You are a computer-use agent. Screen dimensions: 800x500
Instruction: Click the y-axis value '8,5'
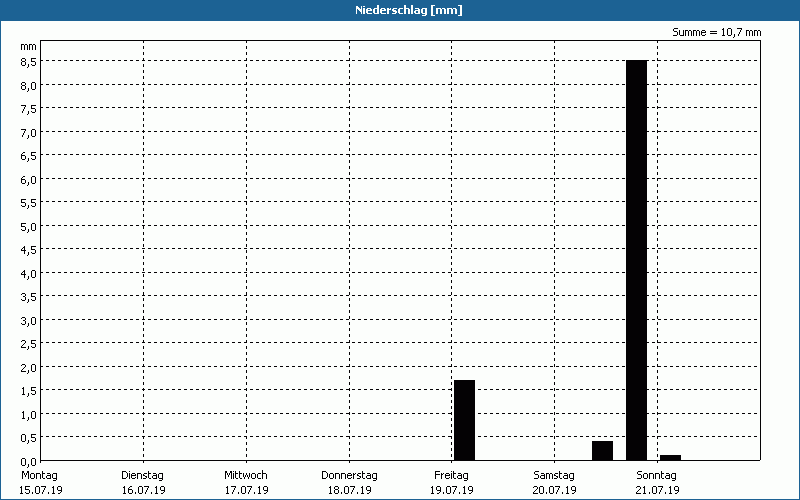tap(29, 62)
